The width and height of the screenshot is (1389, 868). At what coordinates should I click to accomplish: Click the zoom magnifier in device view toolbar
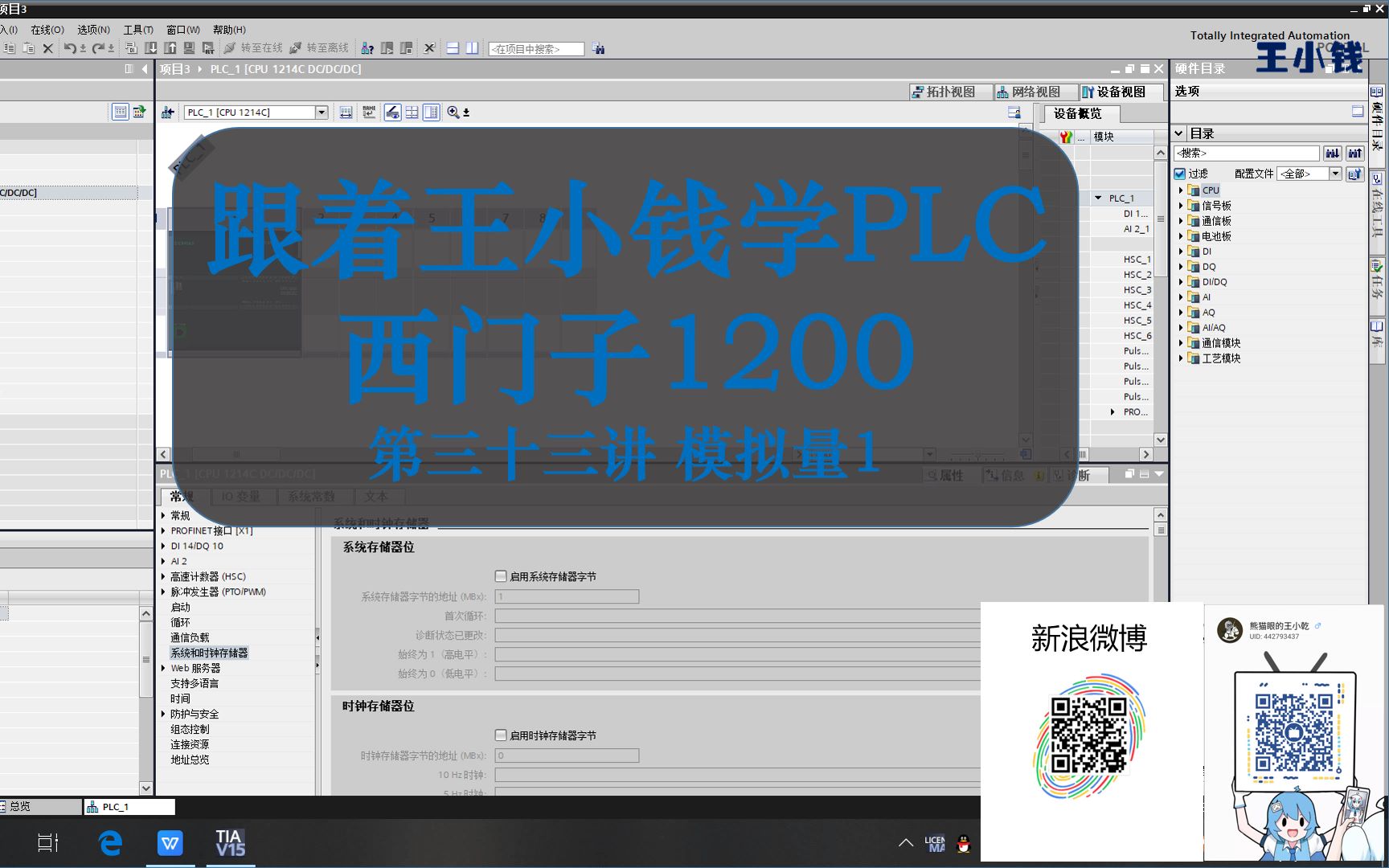pyautogui.click(x=453, y=113)
